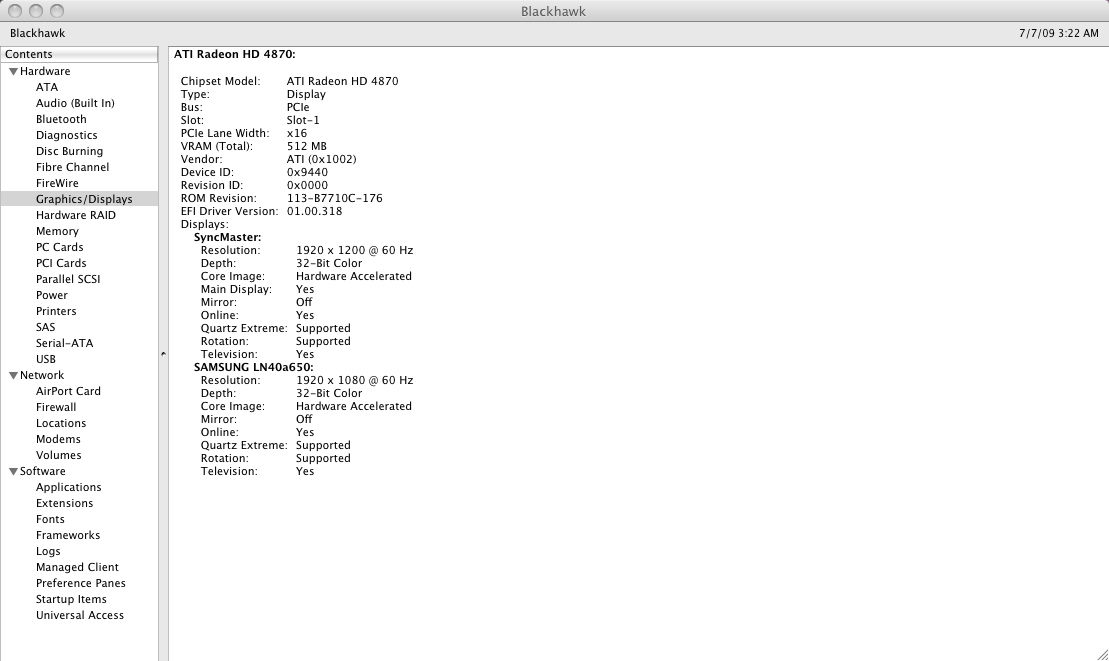Image resolution: width=1109 pixels, height=661 pixels.
Task: Show Startup Items
Action: tap(71, 599)
